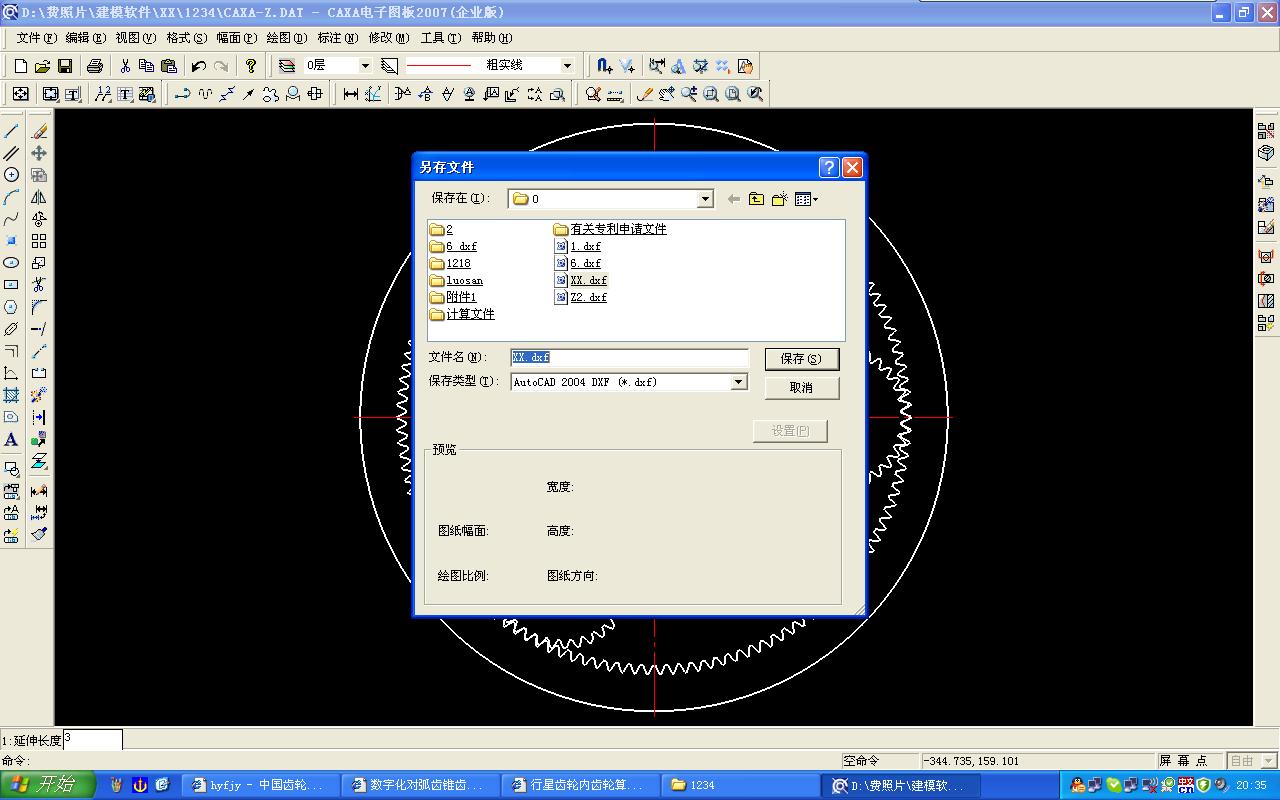Open the 编辑(E) menu
1280x800 pixels.
point(85,38)
